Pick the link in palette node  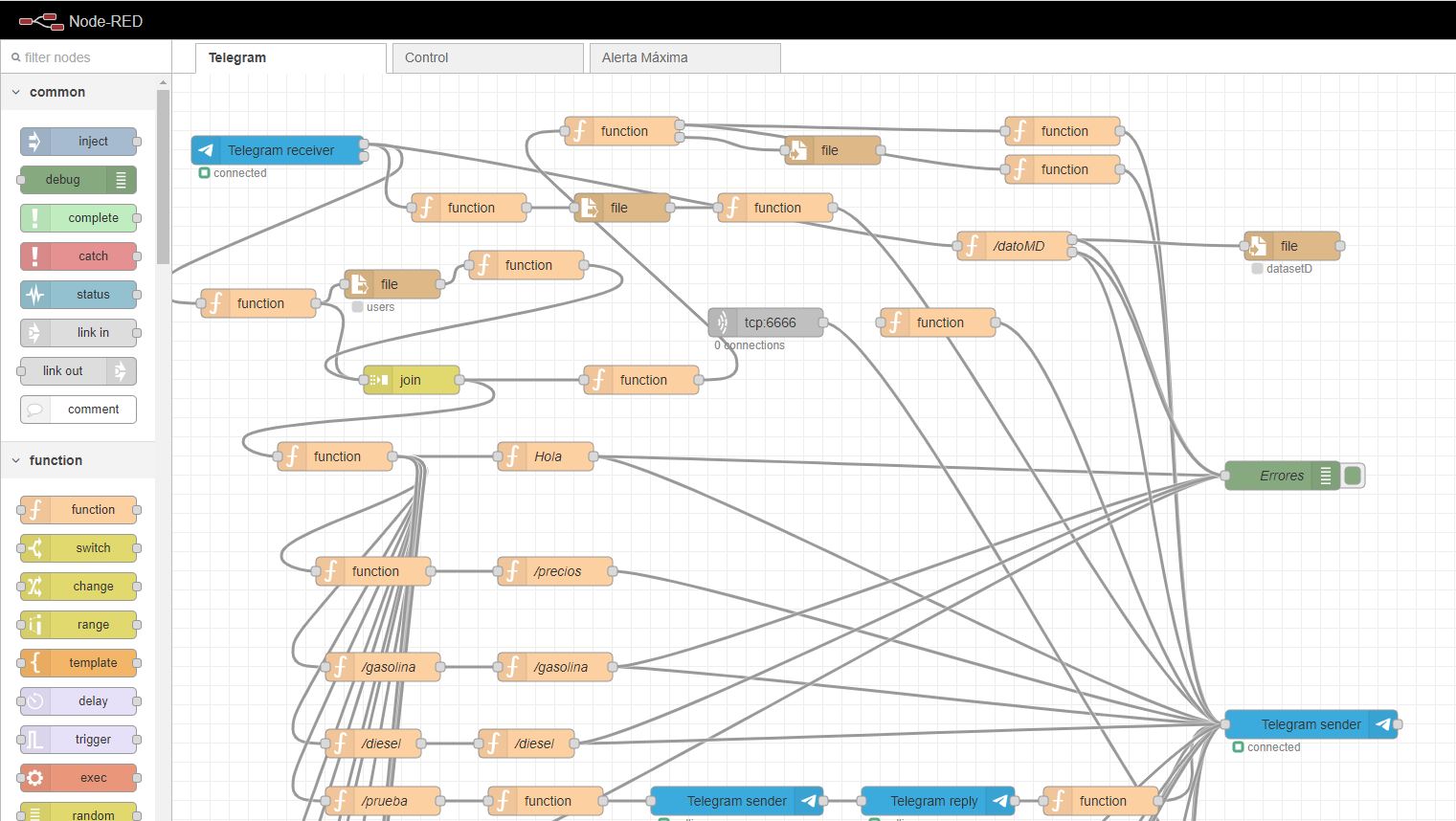[78, 333]
